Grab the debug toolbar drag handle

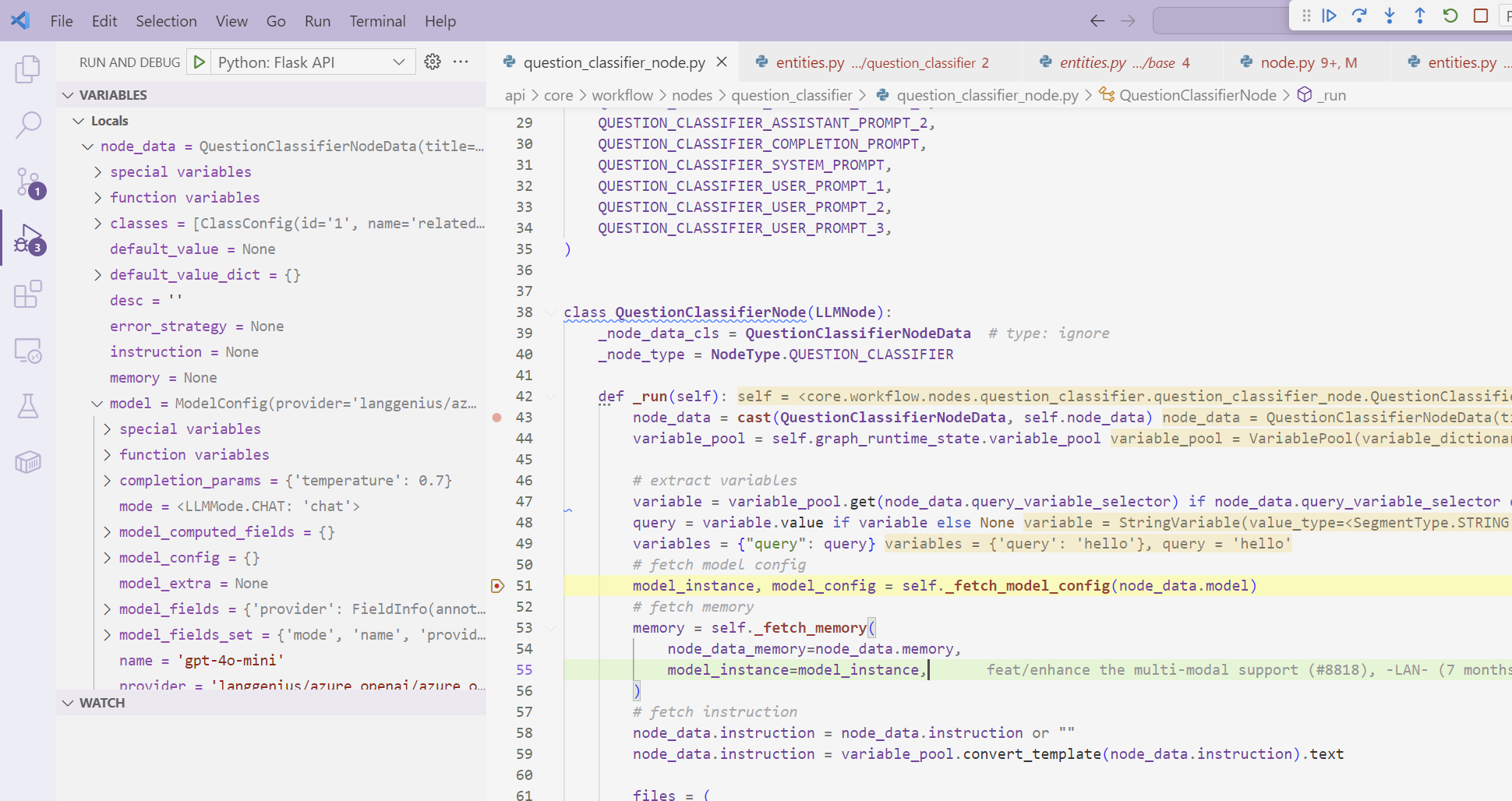point(1306,16)
